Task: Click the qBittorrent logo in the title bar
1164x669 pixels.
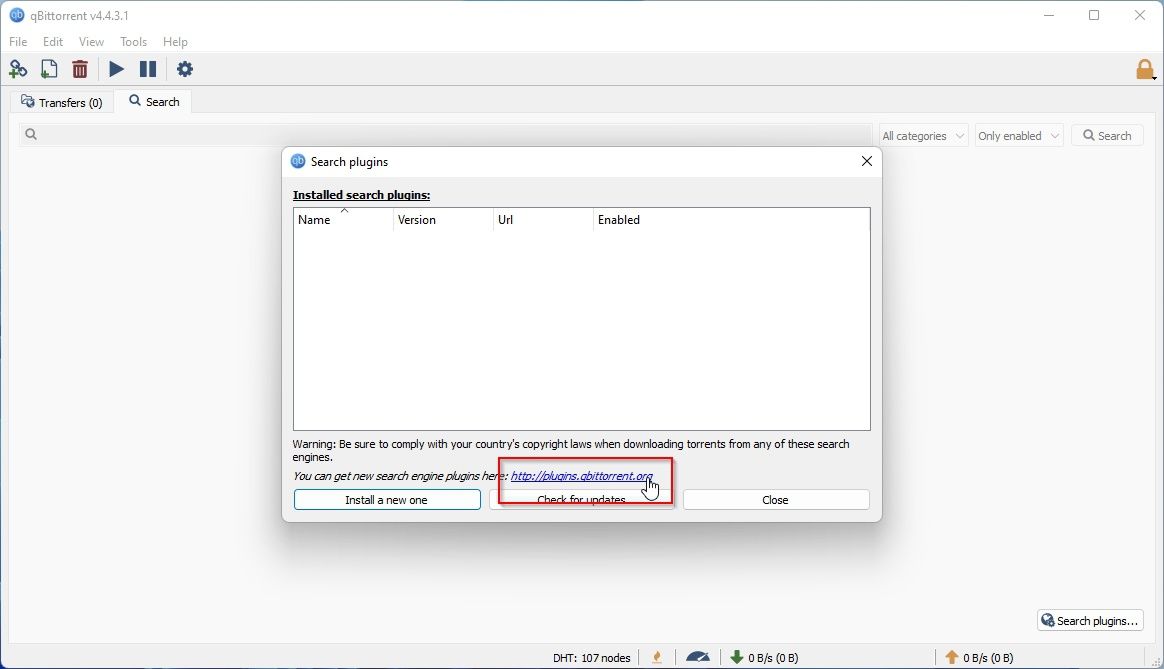Action: (16, 15)
